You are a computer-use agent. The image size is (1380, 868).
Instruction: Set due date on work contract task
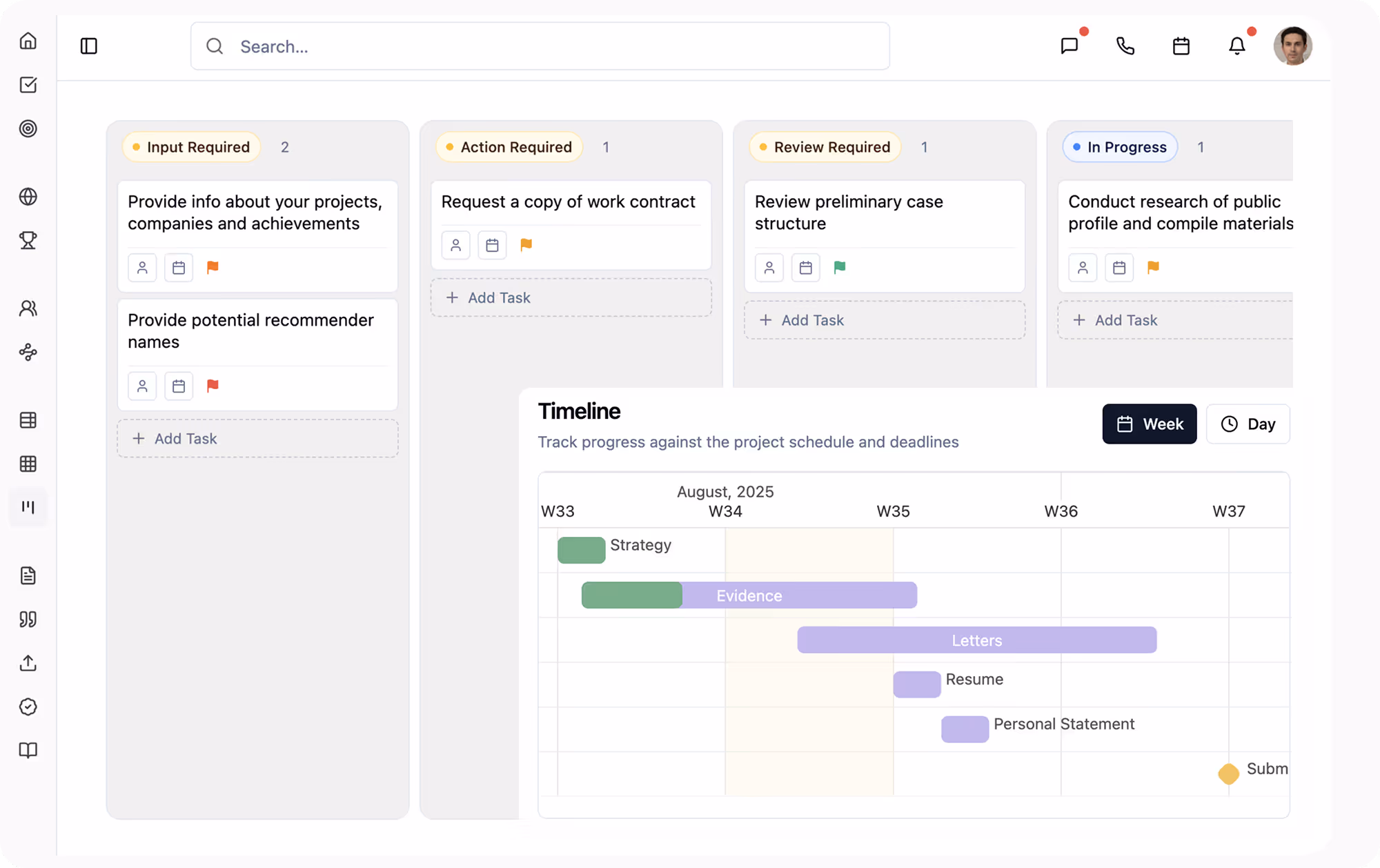[492, 245]
